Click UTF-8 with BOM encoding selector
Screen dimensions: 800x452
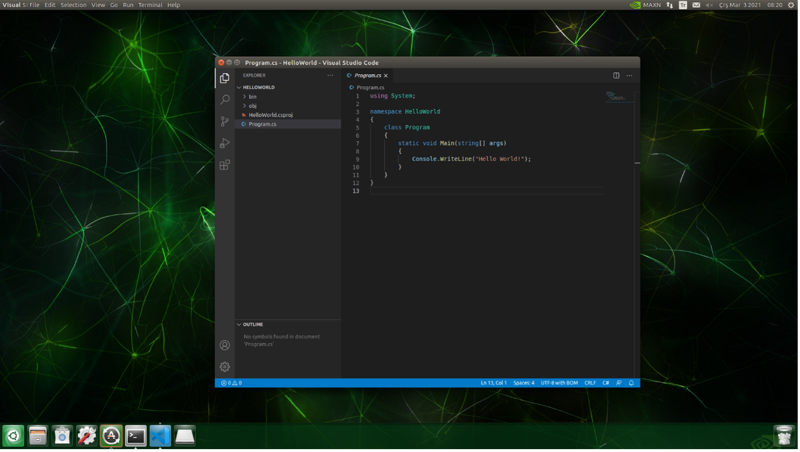click(560, 384)
